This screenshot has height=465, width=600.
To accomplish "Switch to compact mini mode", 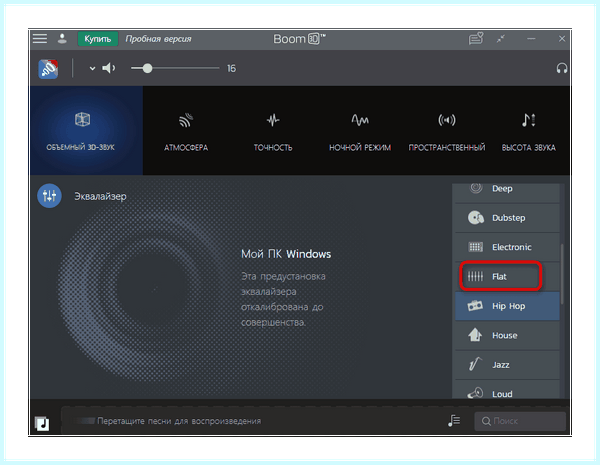I will point(501,39).
